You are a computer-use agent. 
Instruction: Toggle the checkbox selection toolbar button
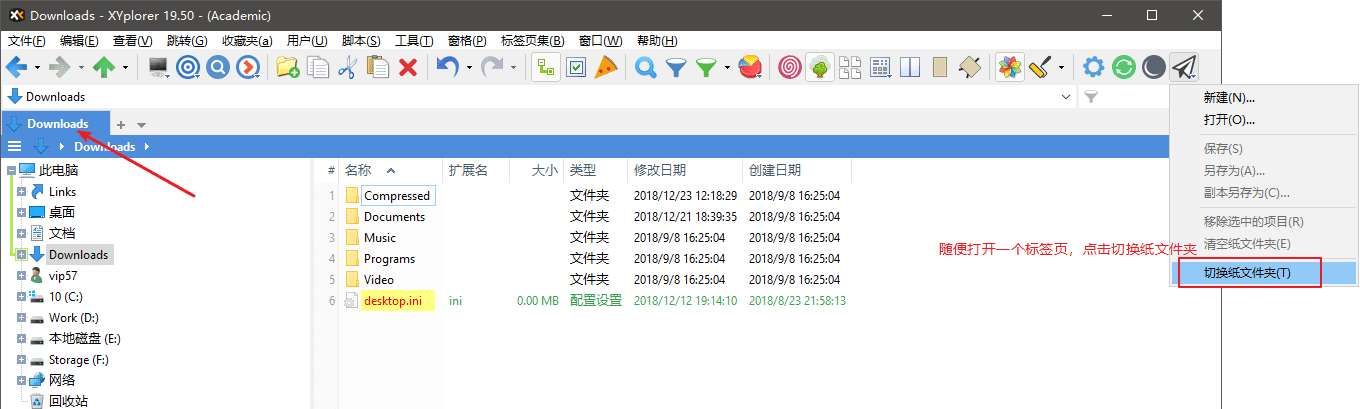[575, 67]
